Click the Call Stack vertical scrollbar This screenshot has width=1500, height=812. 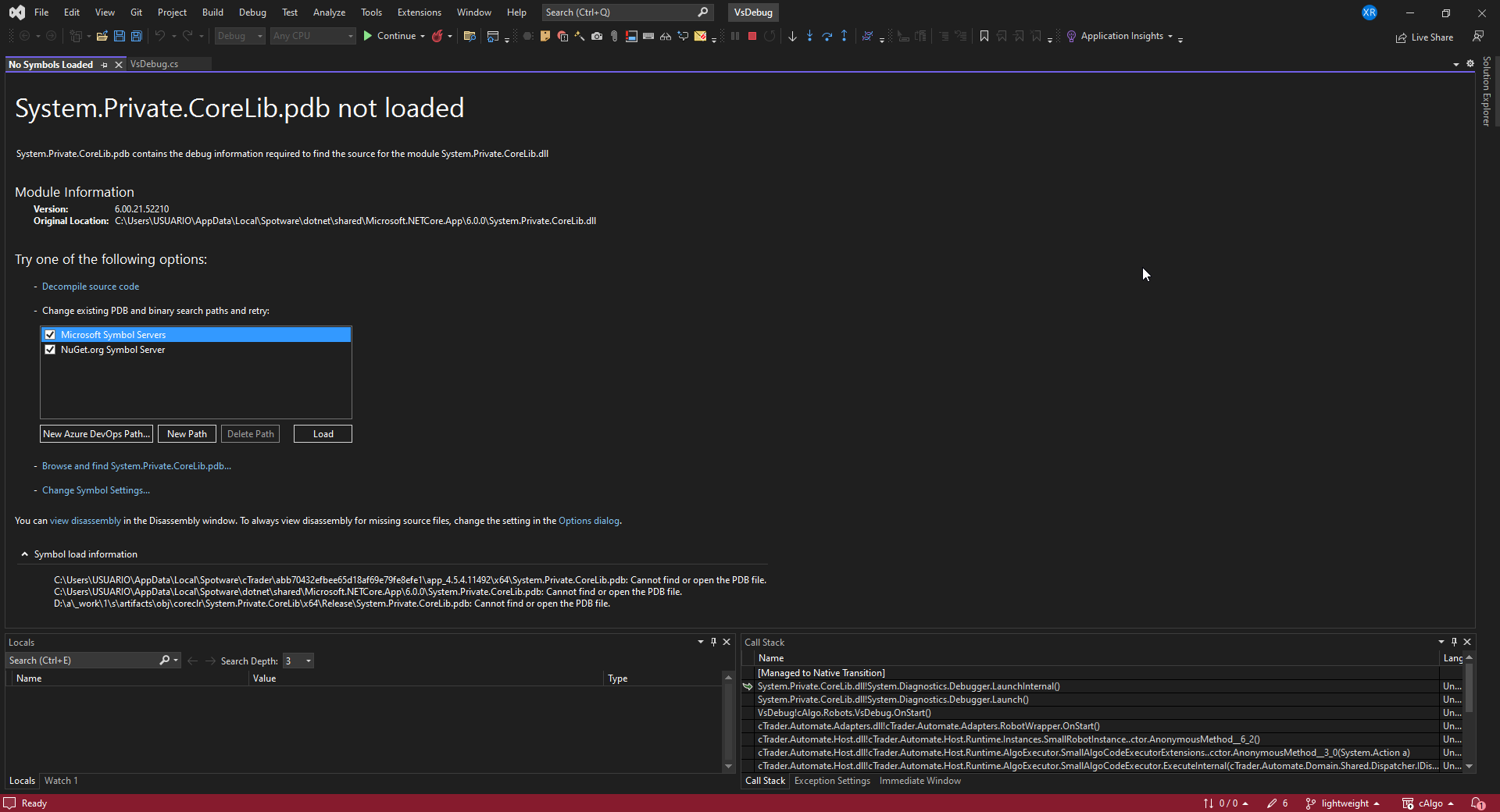coord(1469,712)
